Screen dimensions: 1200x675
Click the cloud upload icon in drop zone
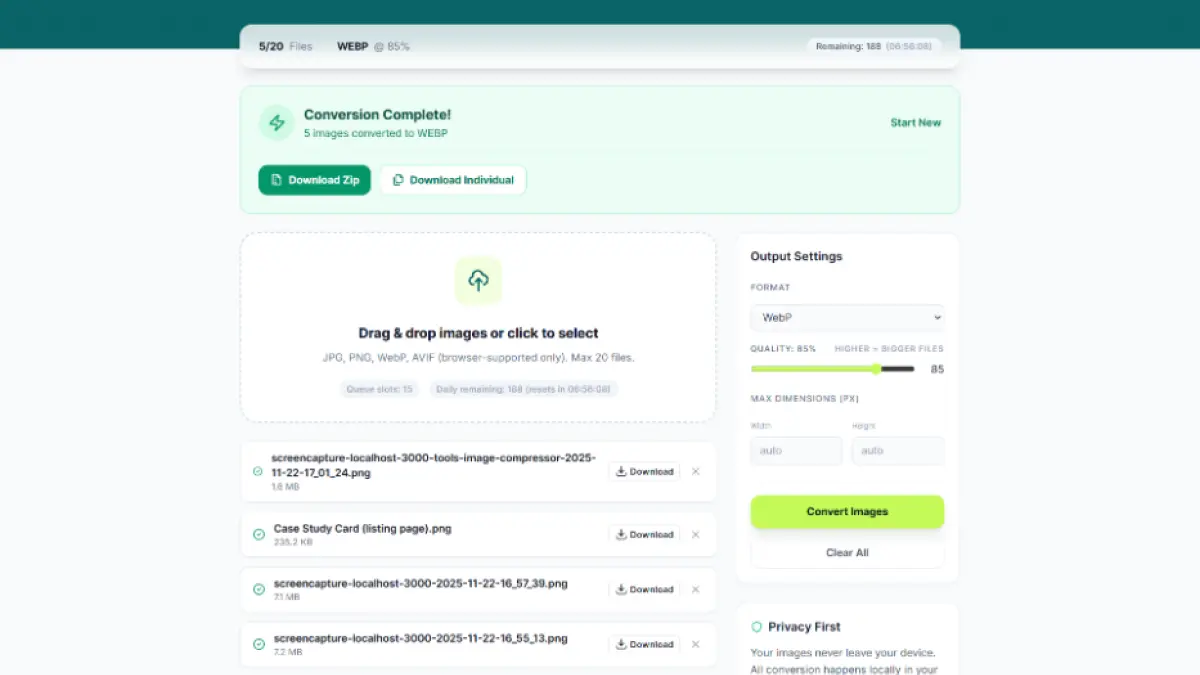tap(478, 281)
